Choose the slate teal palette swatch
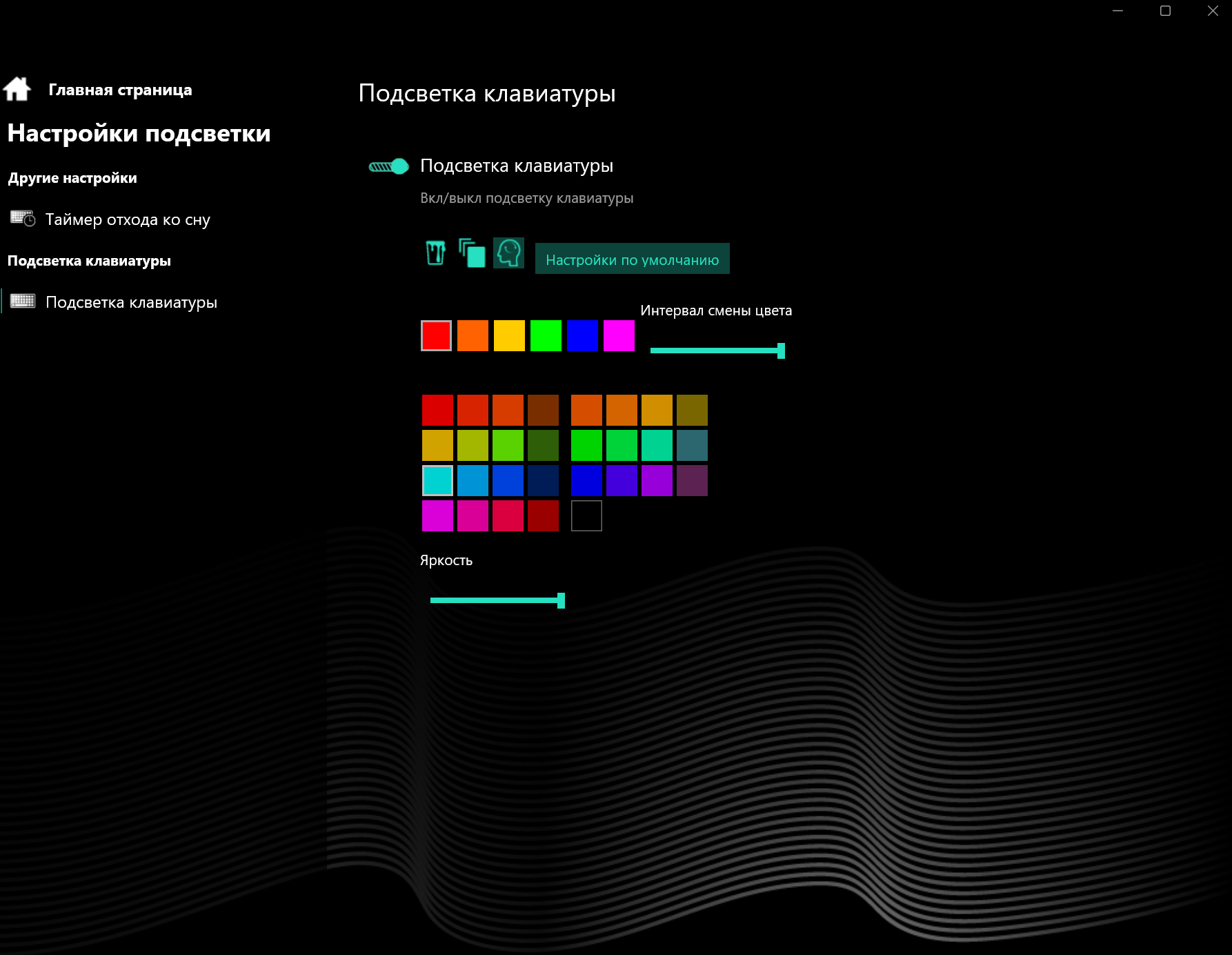Viewport: 1232px width, 955px height. click(693, 445)
